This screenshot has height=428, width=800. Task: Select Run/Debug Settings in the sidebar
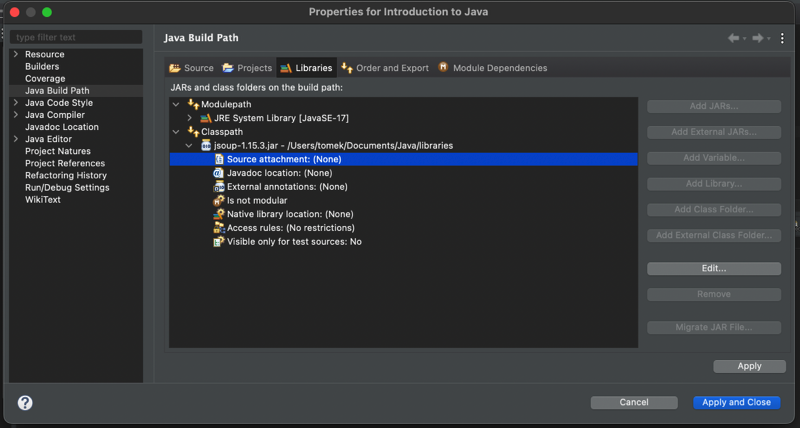pos(67,187)
